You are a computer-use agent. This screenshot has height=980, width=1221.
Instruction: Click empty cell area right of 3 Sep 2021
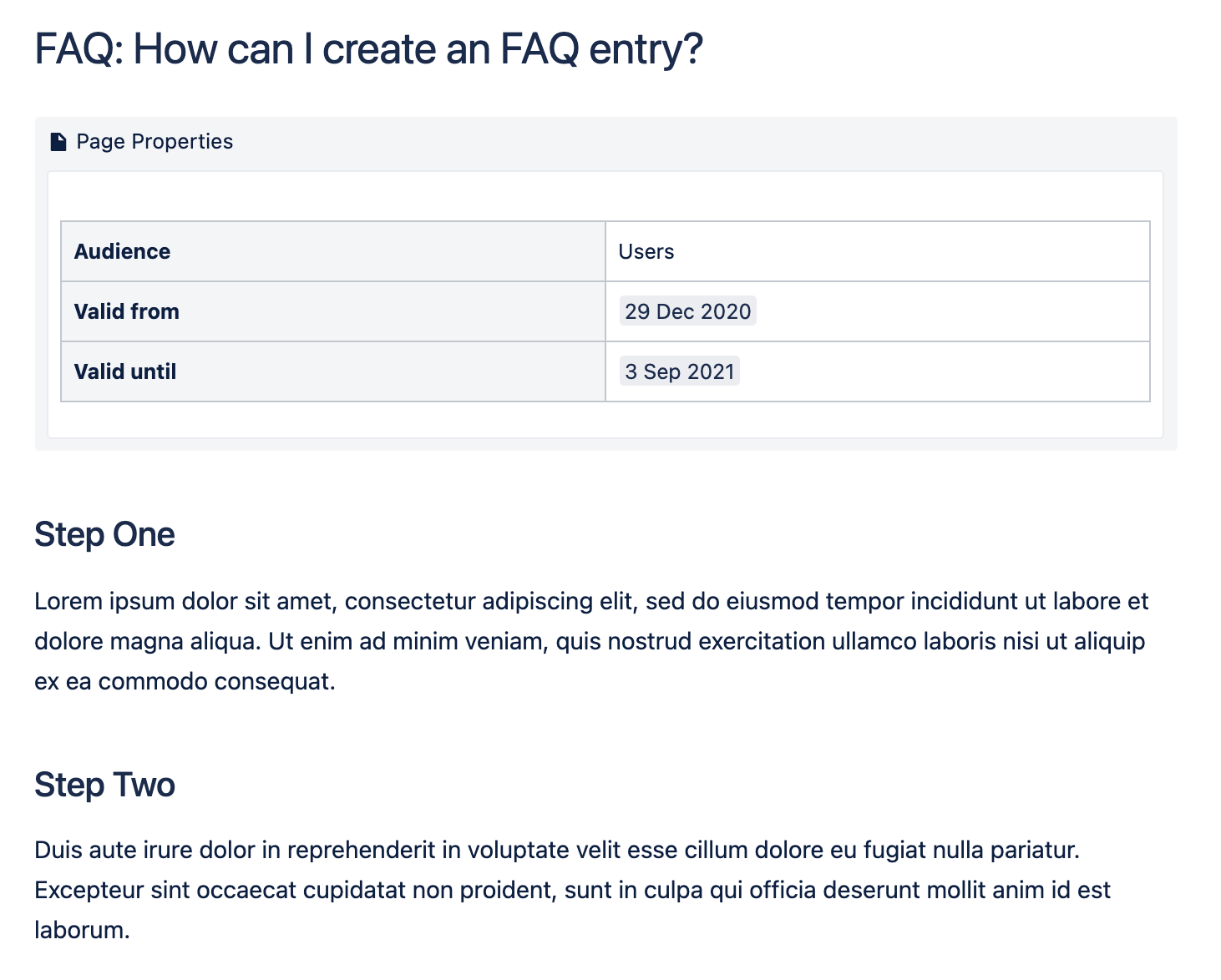(x=944, y=371)
